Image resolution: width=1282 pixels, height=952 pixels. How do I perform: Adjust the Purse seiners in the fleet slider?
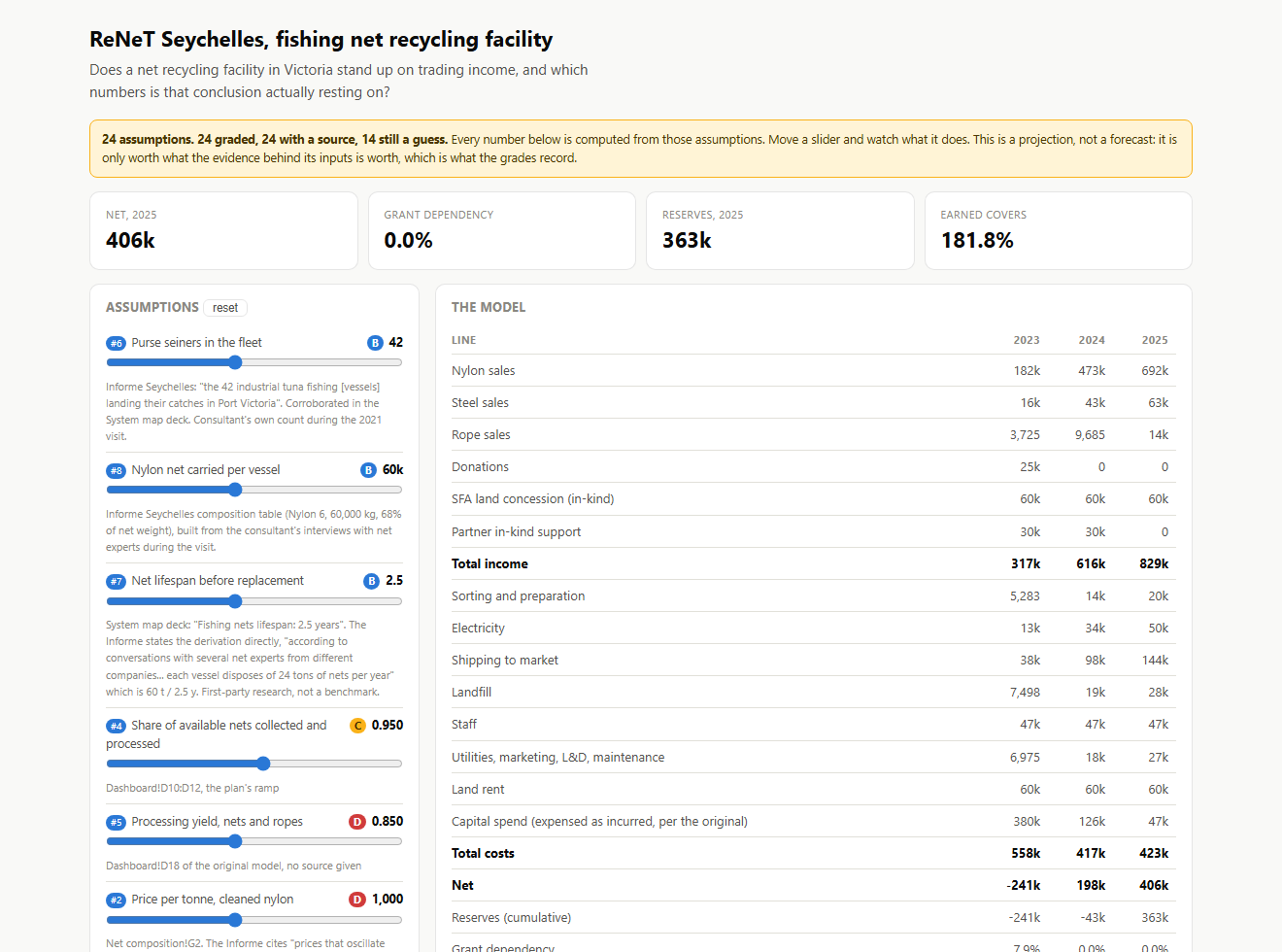(x=253, y=362)
